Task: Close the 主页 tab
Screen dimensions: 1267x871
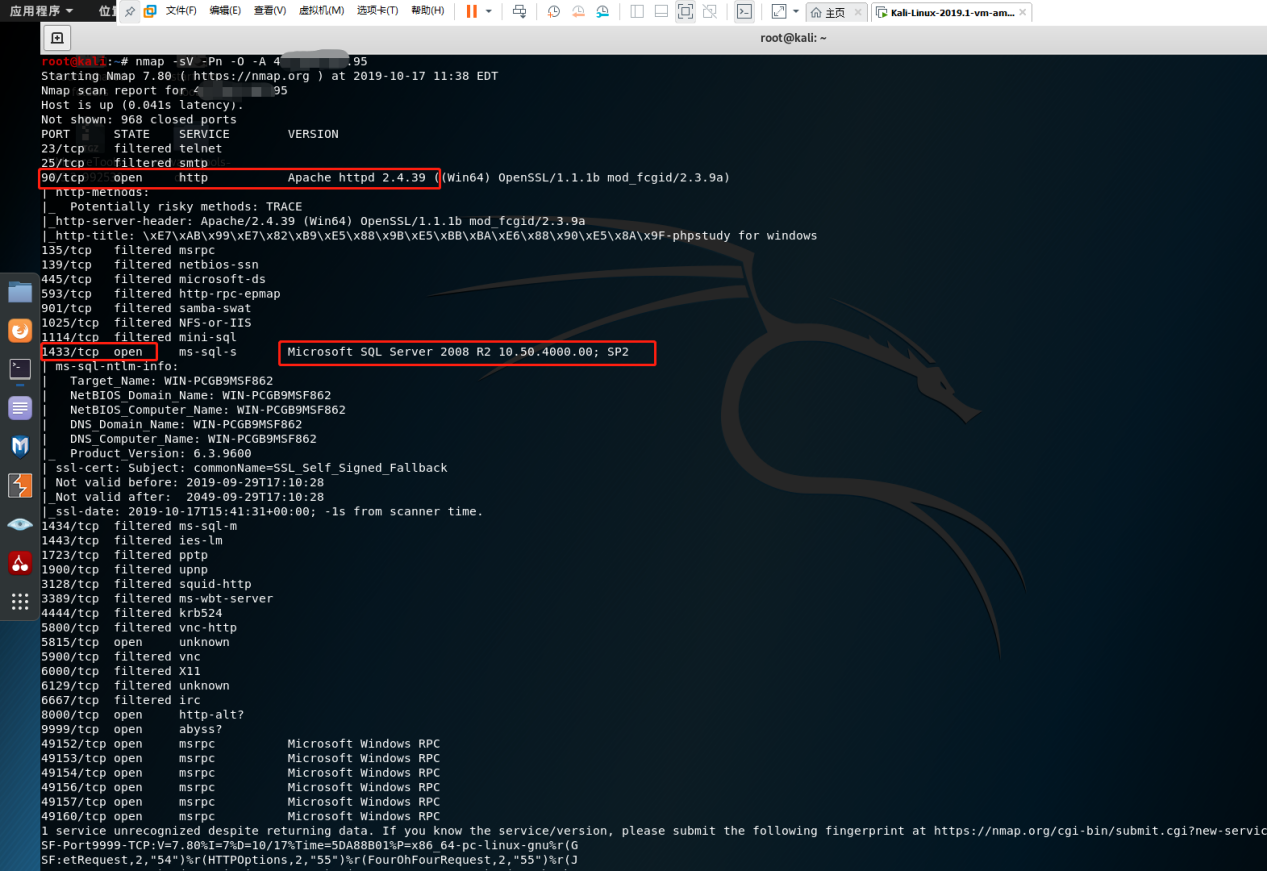Action: (x=858, y=12)
